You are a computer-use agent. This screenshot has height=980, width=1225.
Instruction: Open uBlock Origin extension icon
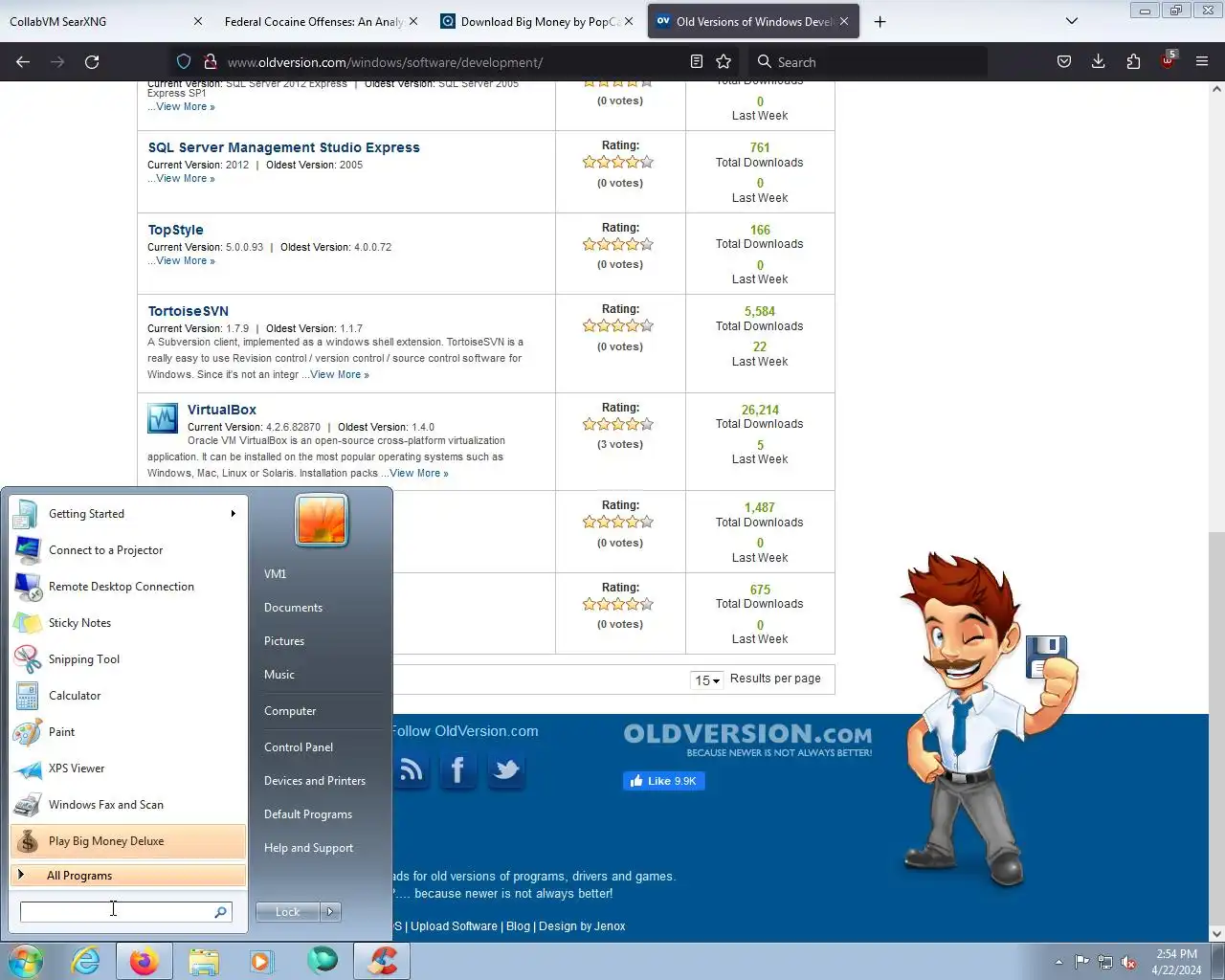pos(1168,61)
